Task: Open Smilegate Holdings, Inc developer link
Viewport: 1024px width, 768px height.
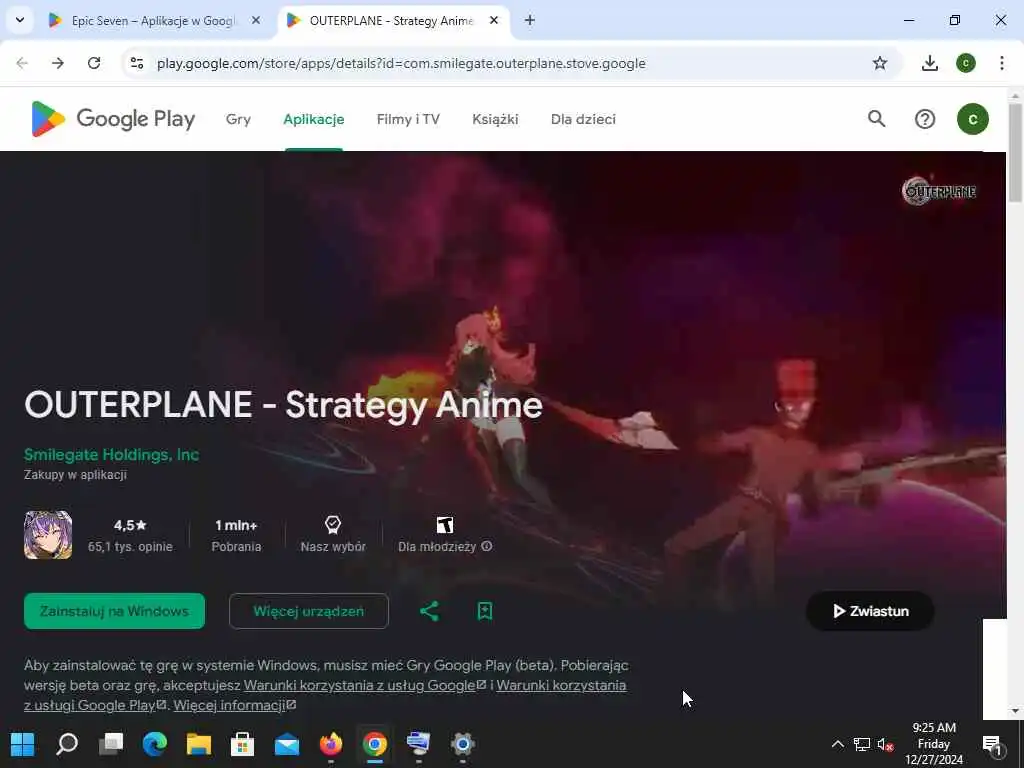Action: point(112,455)
